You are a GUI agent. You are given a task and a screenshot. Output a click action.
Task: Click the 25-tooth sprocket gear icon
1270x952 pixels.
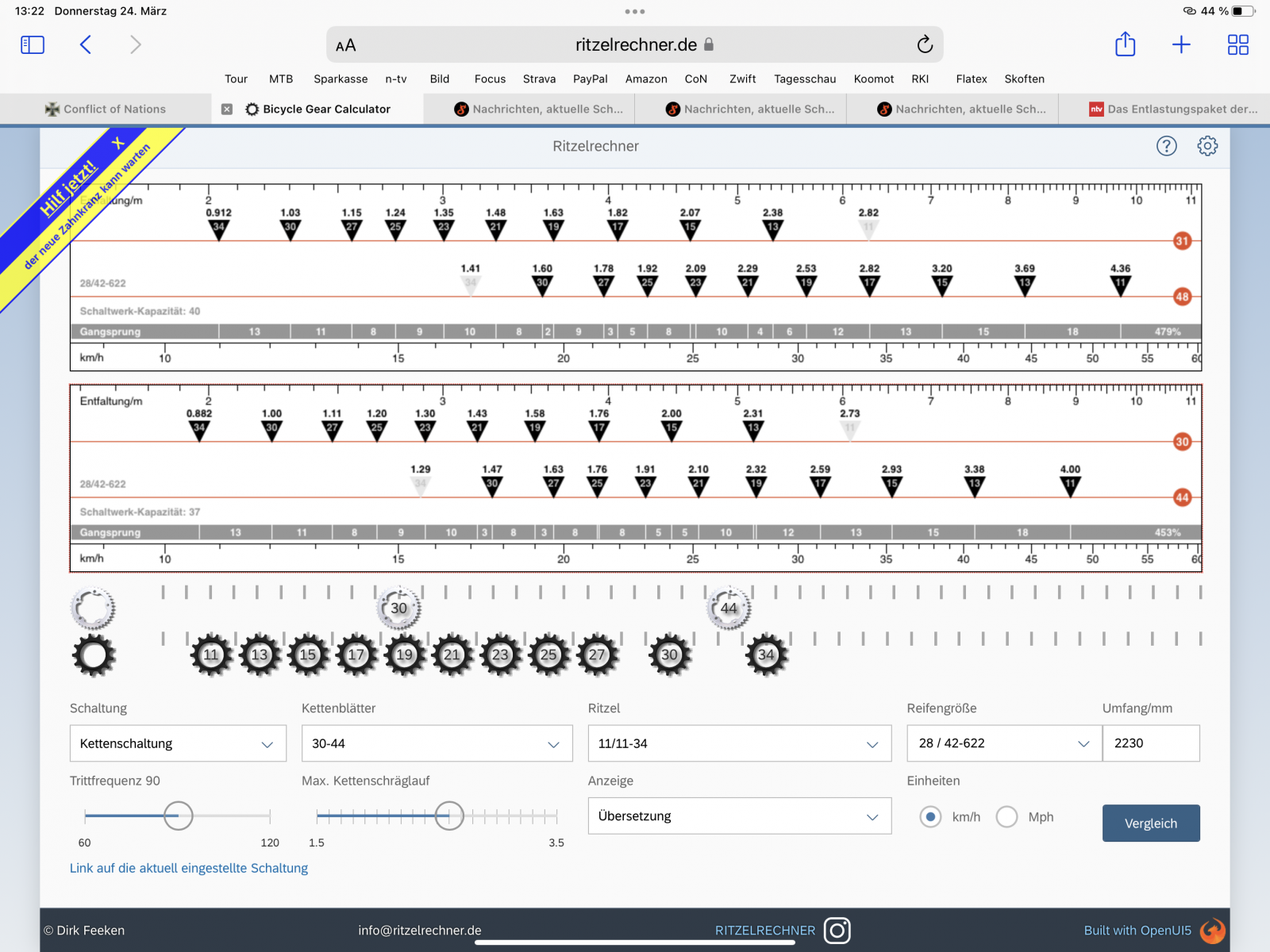pyautogui.click(x=548, y=654)
